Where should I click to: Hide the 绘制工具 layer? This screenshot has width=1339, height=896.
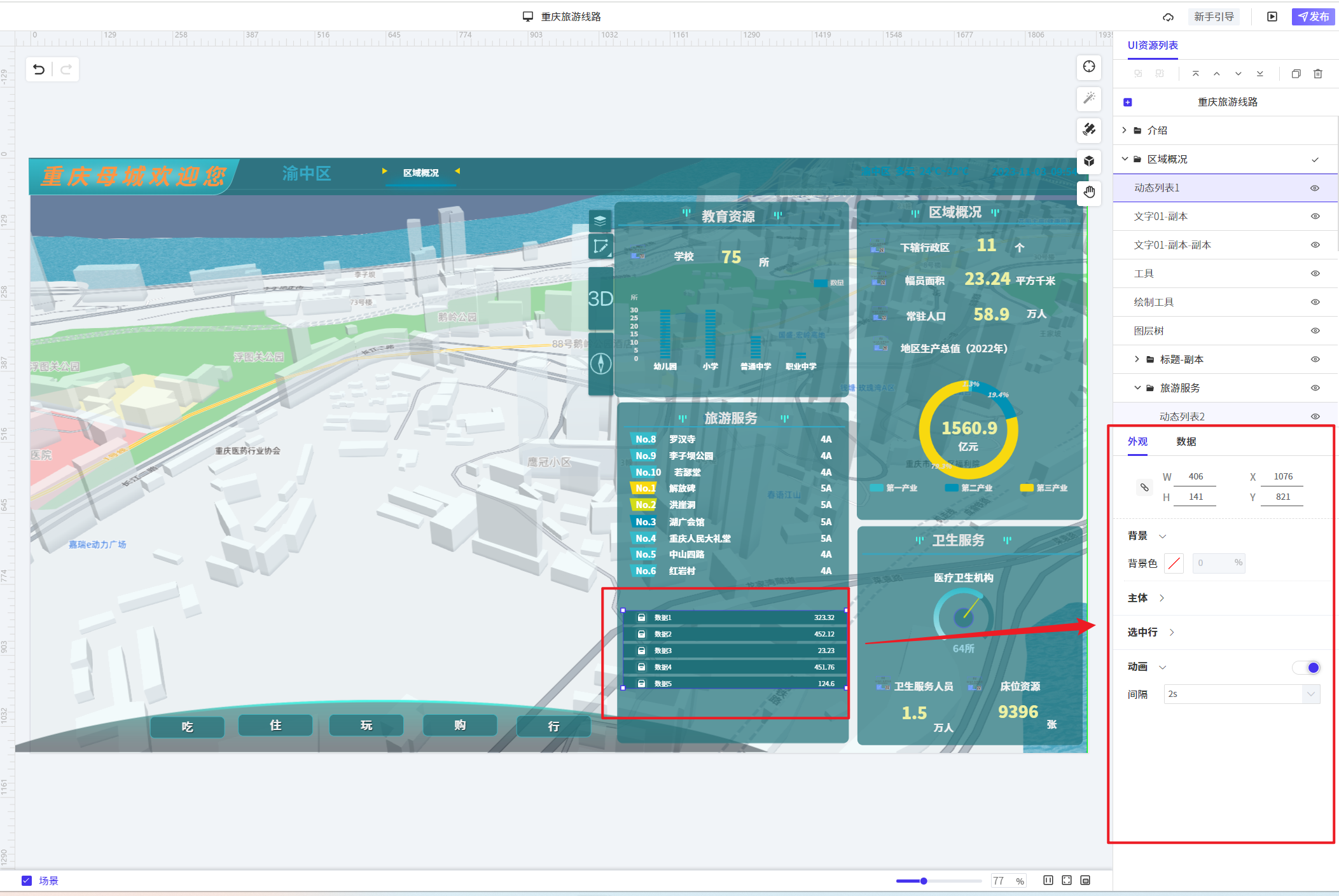pyautogui.click(x=1315, y=303)
